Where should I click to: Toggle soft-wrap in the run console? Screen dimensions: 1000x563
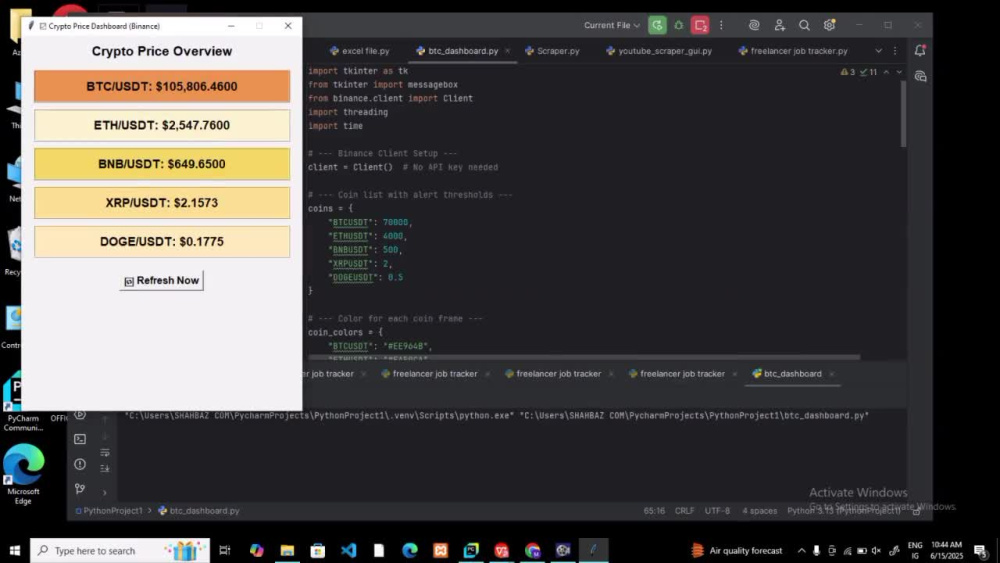105,453
